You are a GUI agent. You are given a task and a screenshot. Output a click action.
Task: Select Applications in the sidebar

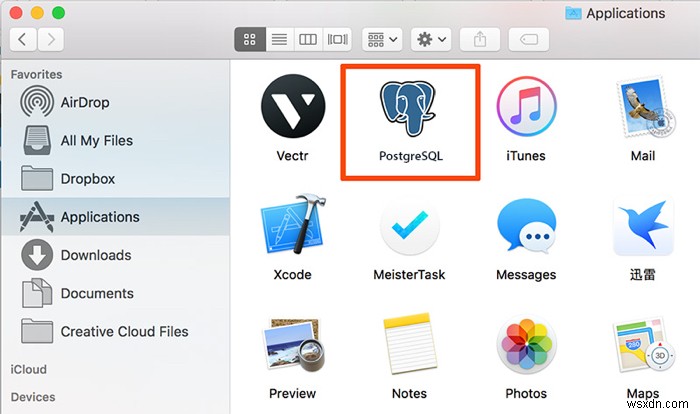click(x=116, y=217)
